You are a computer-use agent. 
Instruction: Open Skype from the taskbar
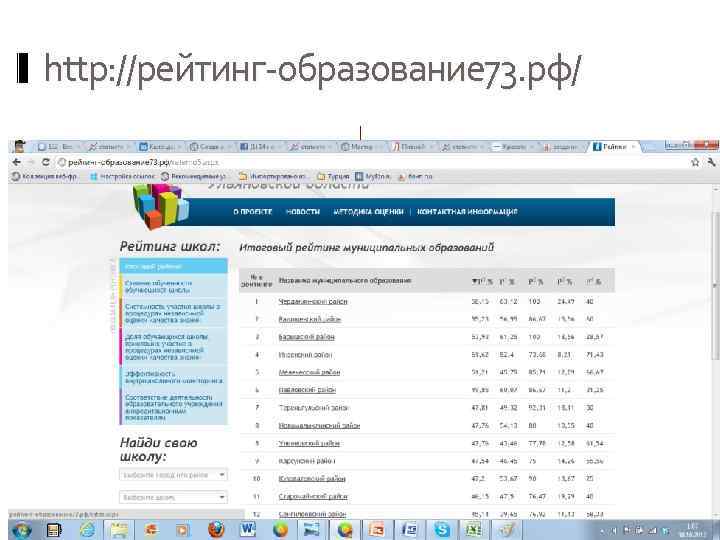[x=441, y=530]
